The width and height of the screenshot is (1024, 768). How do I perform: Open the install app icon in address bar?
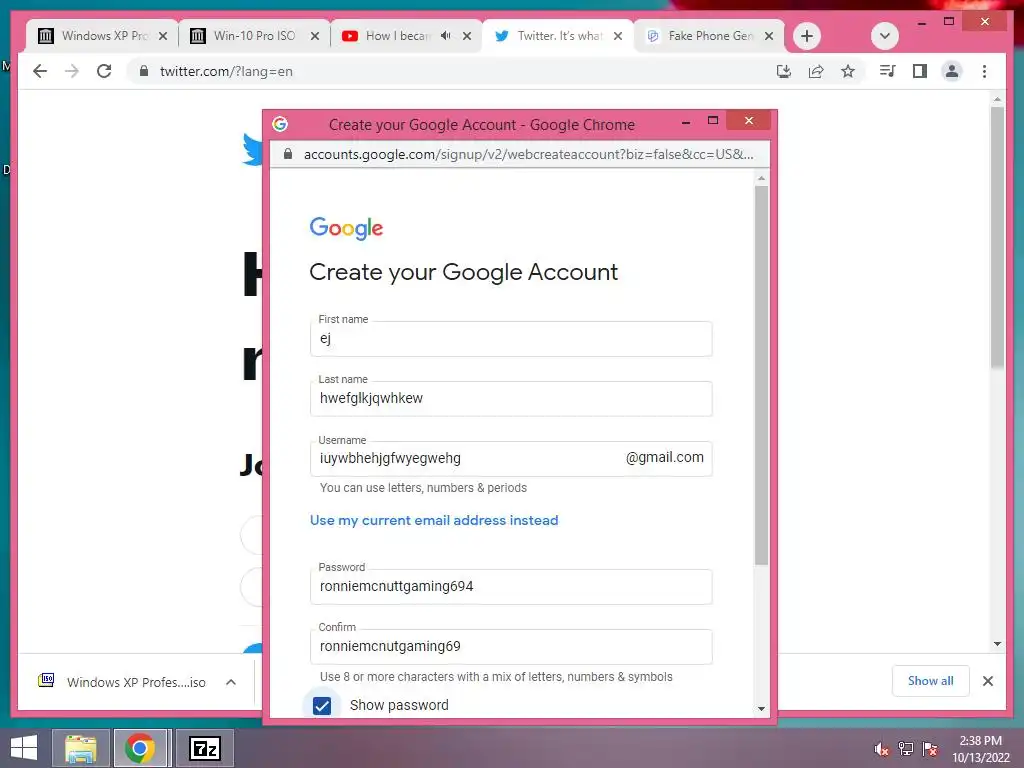(784, 71)
